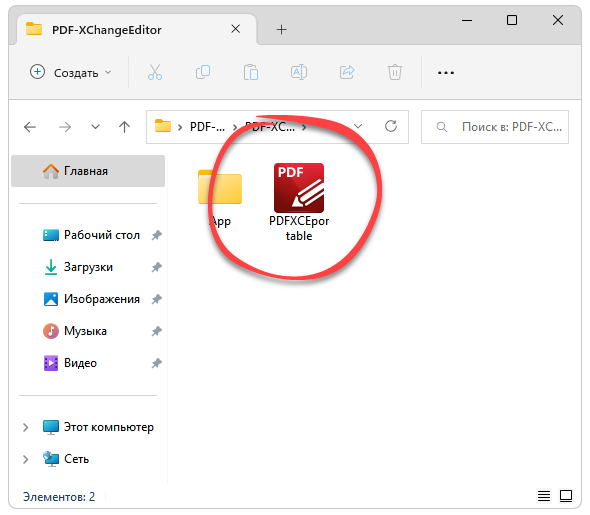Minimize the Explorer window
This screenshot has width=590, height=515.
tap(467, 20)
